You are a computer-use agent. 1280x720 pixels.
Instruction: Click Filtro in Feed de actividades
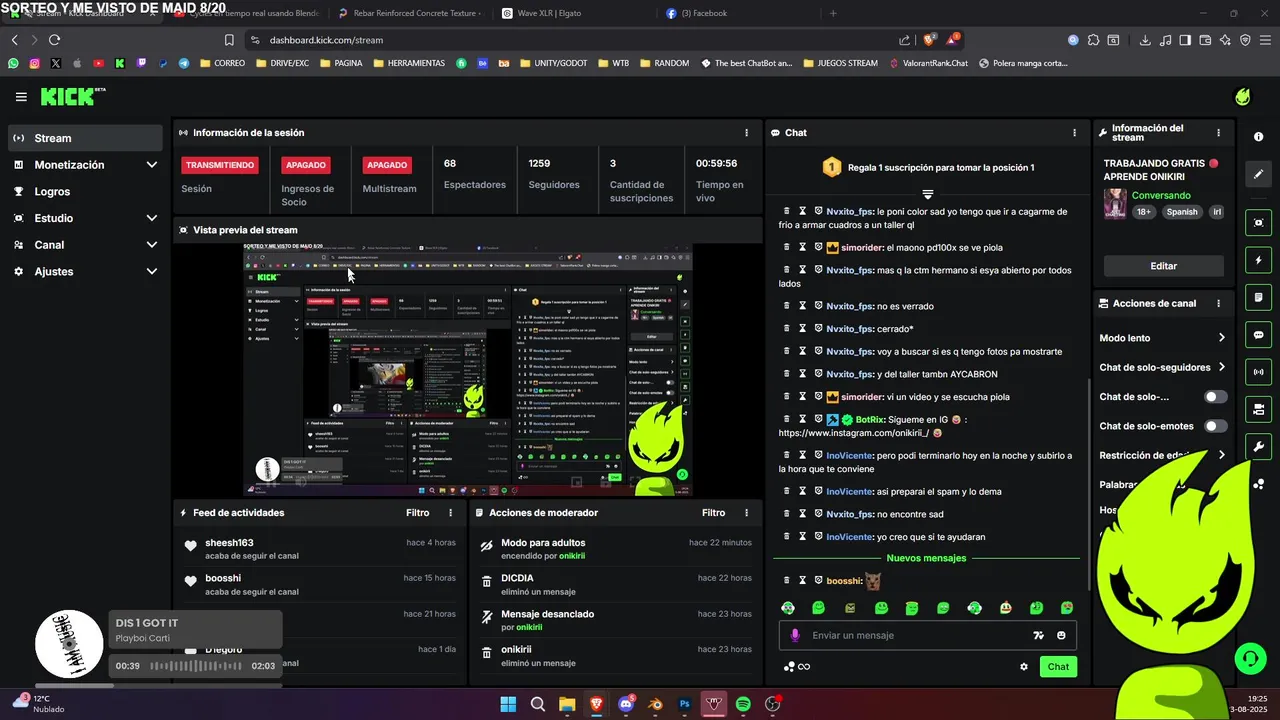click(418, 513)
